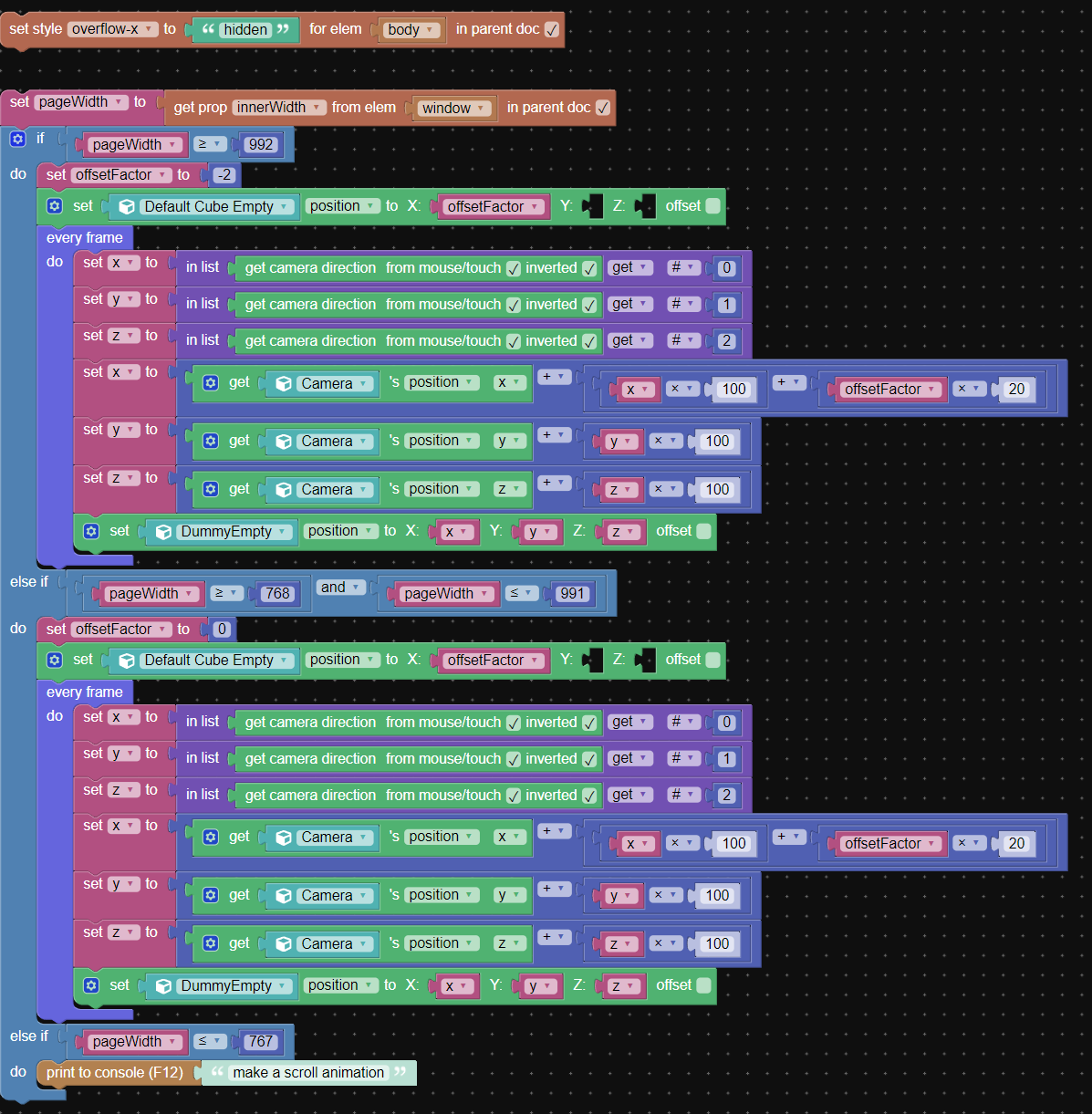This screenshot has width=1092, height=1114.
Task: Open the window element dropdown
Action: tap(454, 109)
